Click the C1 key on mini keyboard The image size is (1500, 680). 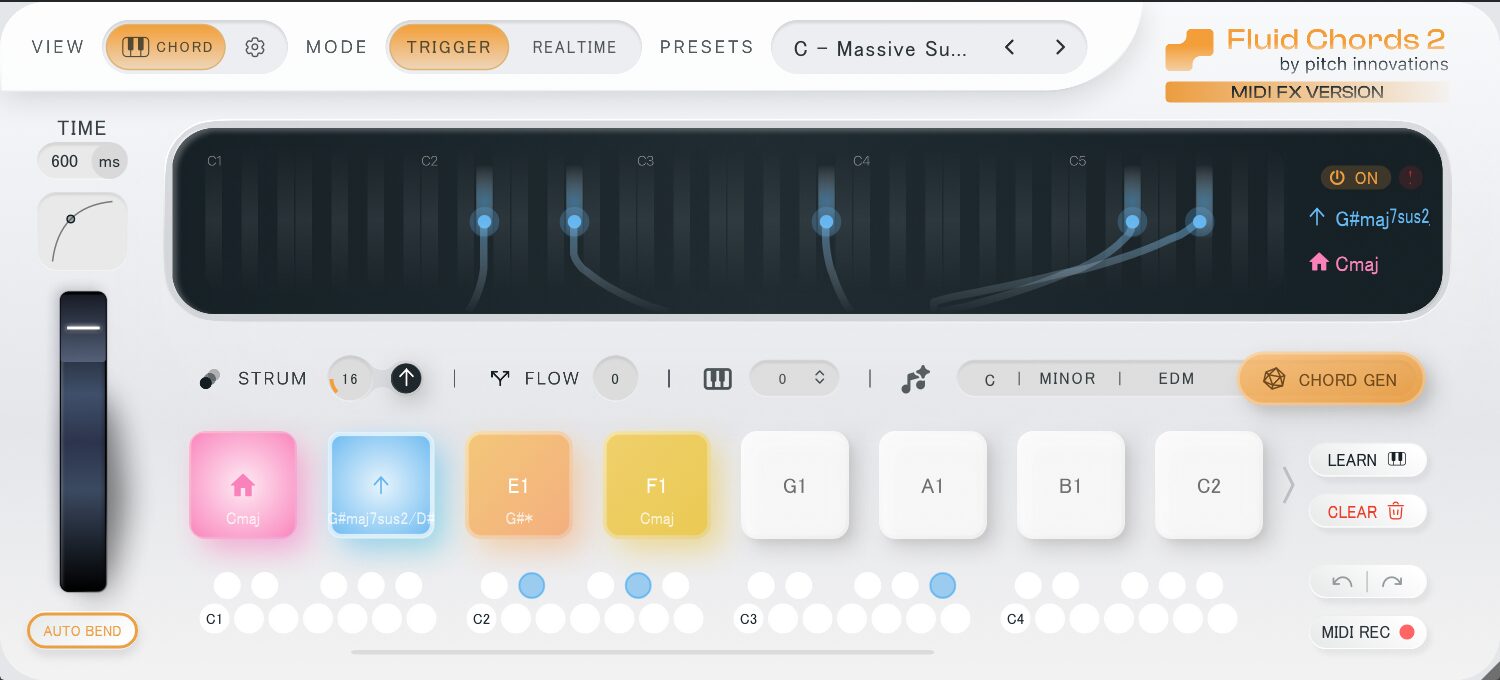pos(214,619)
